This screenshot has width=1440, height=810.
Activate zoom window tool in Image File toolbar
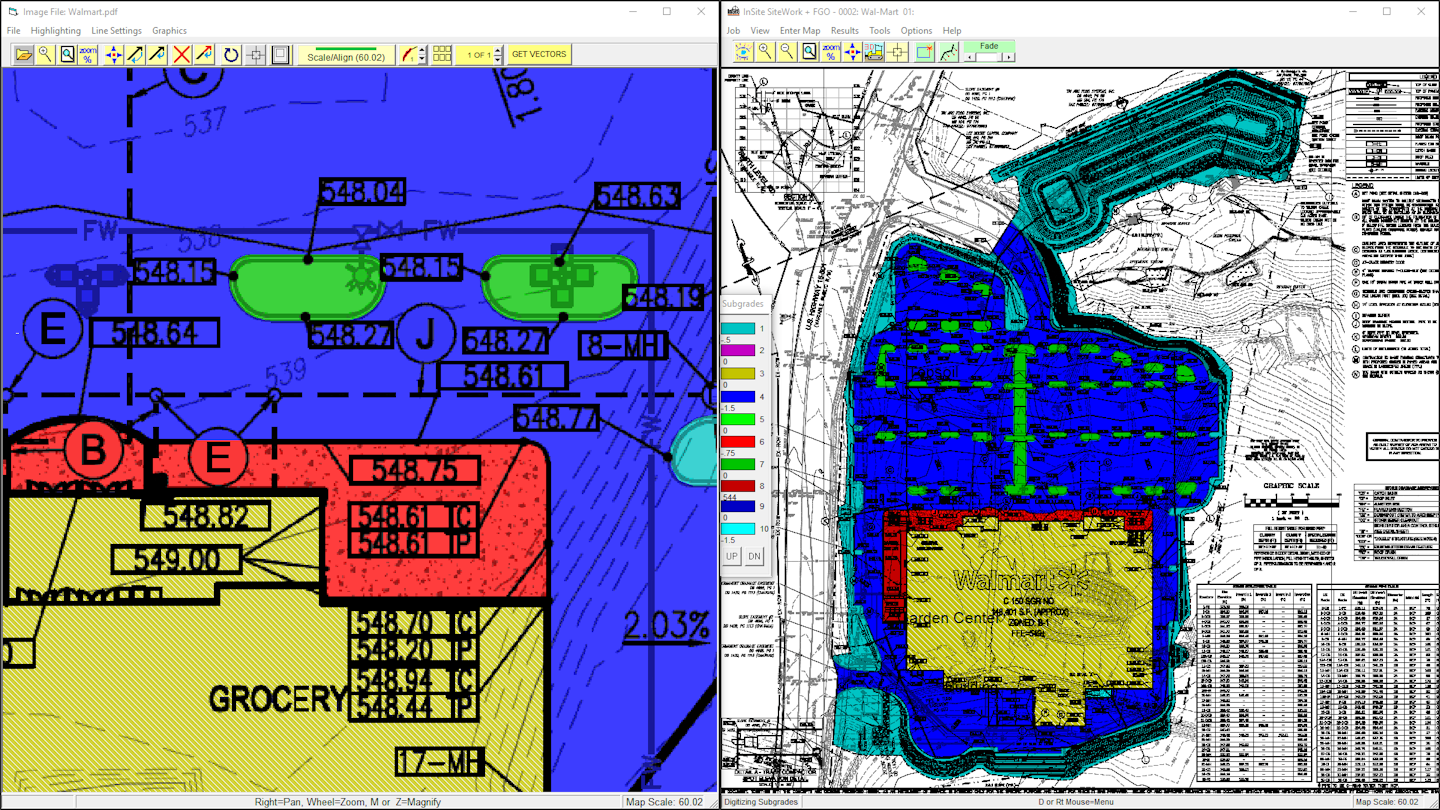(67, 55)
